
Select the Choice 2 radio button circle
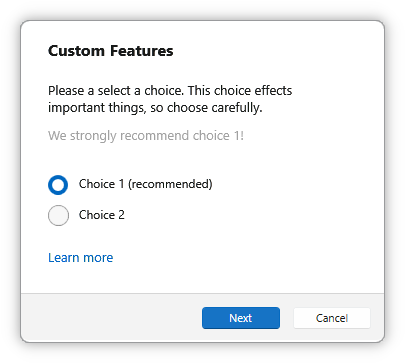[58, 215]
